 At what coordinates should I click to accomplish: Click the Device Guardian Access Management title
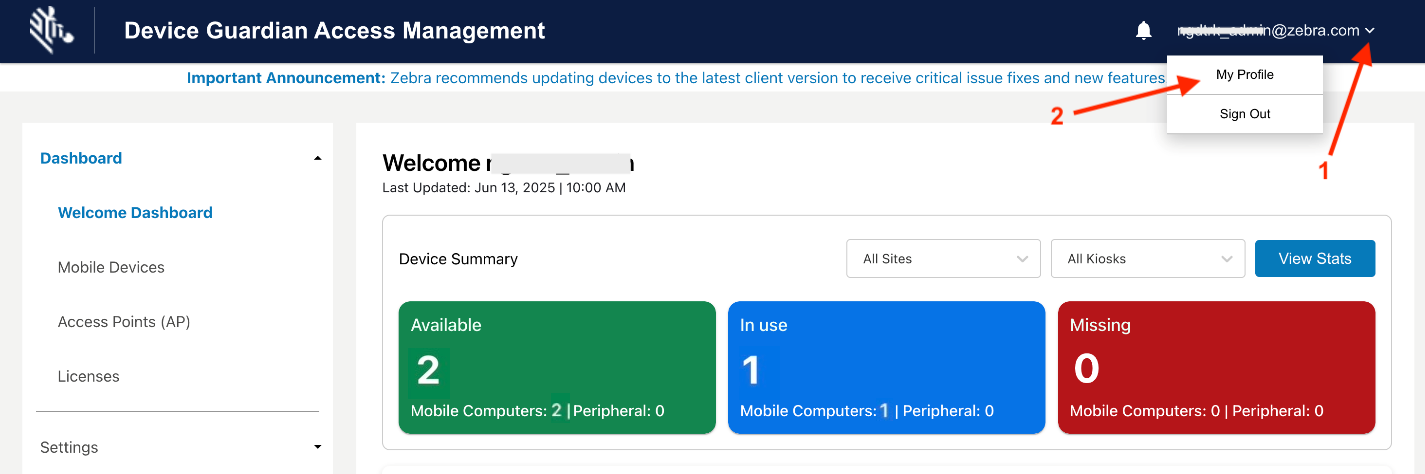point(334,31)
